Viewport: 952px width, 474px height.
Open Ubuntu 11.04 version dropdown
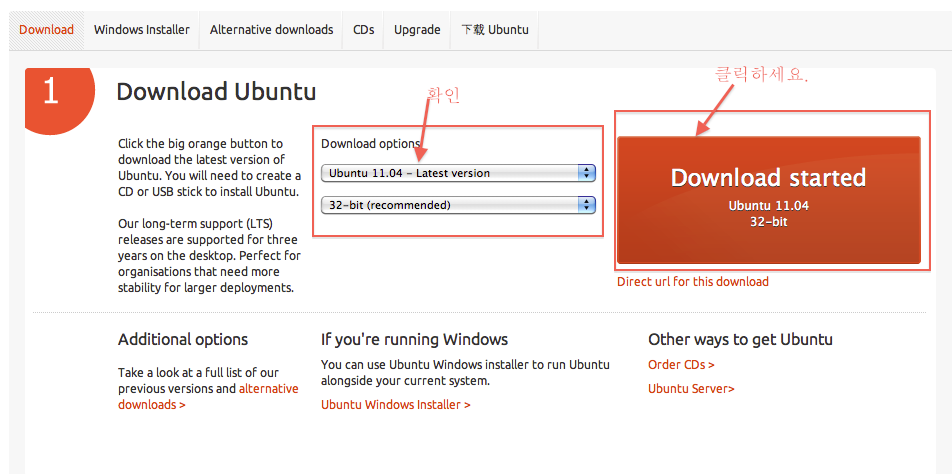[458, 173]
